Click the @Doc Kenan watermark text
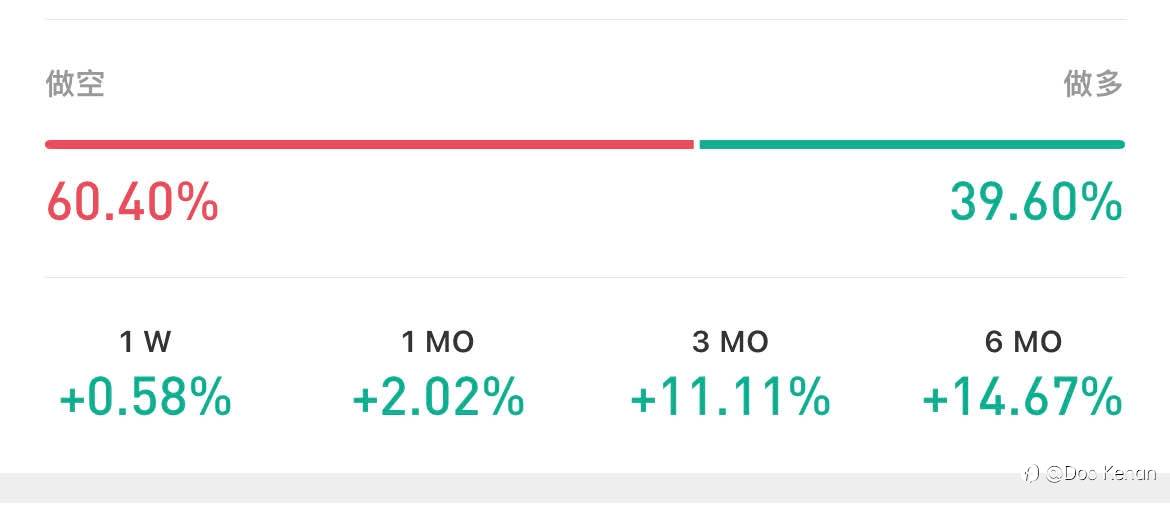The width and height of the screenshot is (1170, 506). [x=1101, y=474]
